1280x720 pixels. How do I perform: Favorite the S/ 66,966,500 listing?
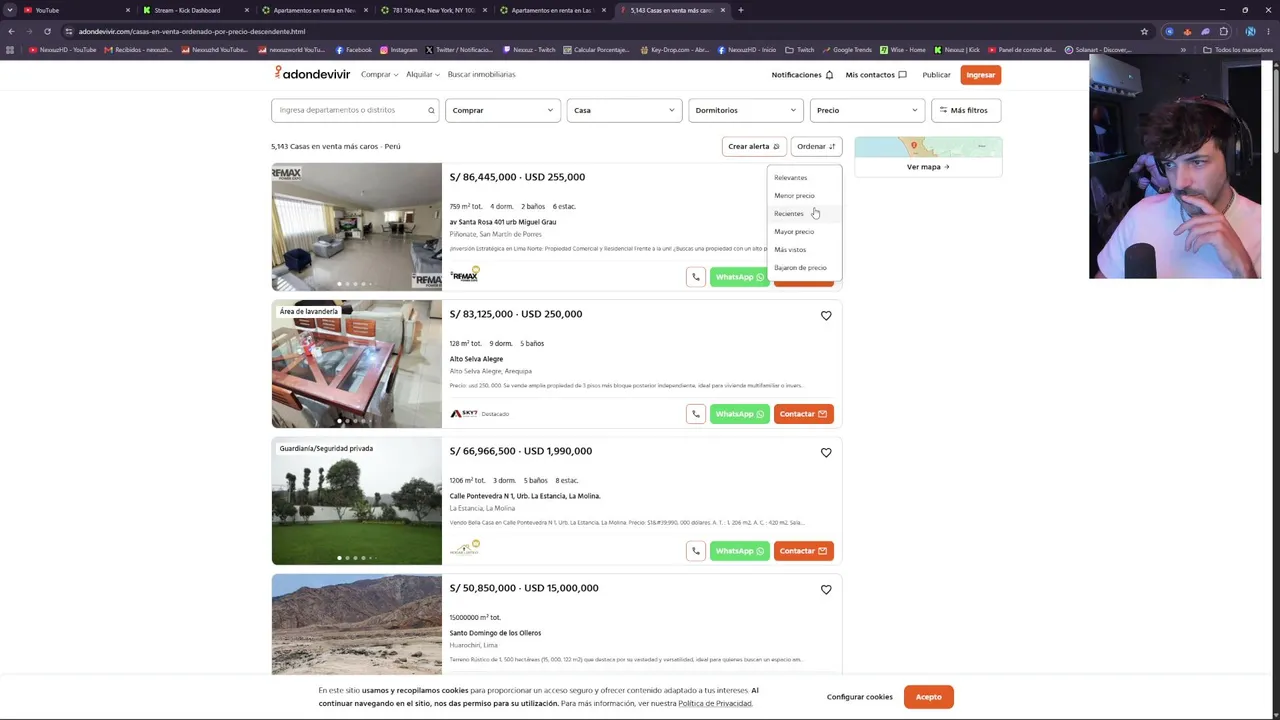tap(826, 452)
